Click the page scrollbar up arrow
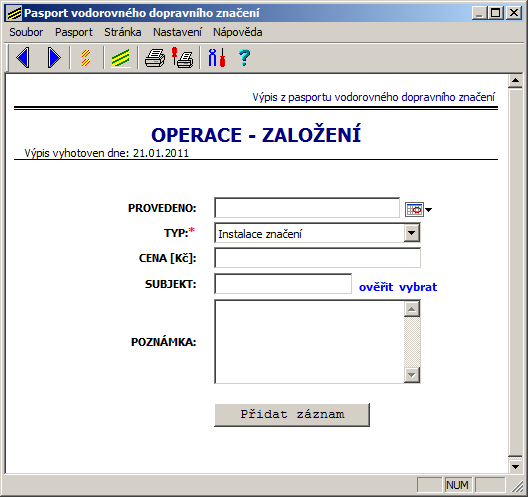Image resolution: width=528 pixels, height=497 pixels. tap(515, 80)
